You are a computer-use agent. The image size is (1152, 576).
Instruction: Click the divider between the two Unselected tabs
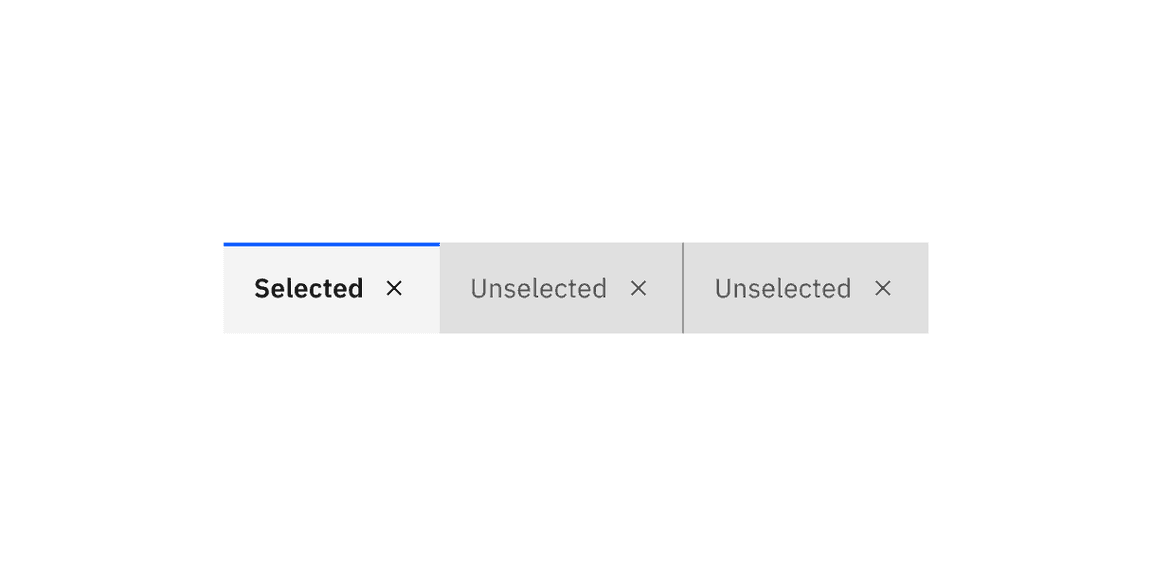[684, 288]
